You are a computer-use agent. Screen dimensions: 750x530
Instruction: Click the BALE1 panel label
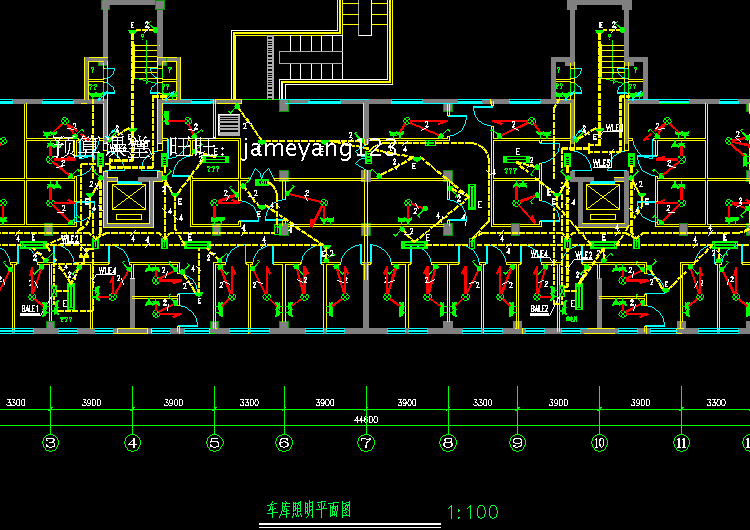point(30,309)
